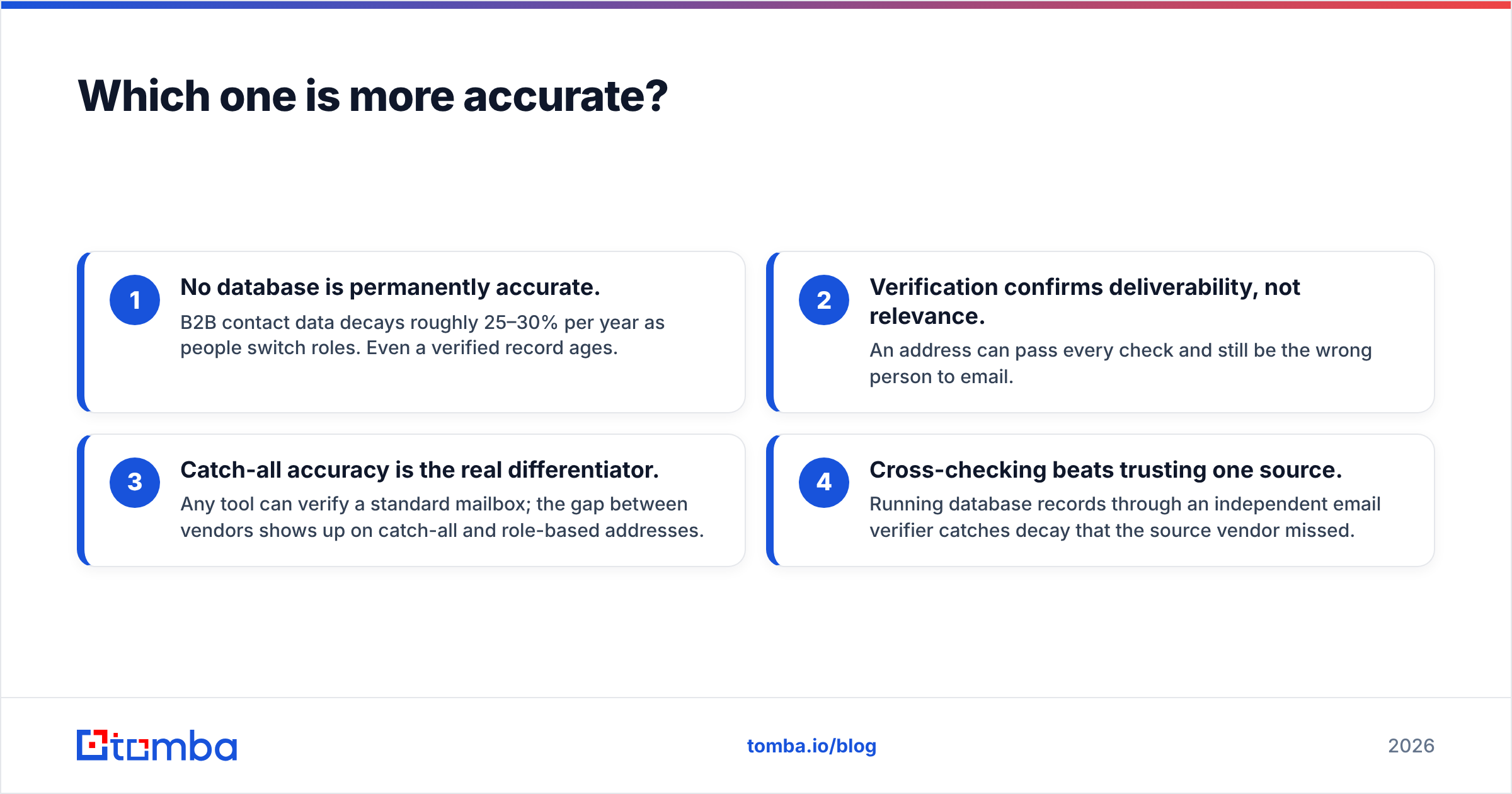Image resolution: width=1512 pixels, height=794 pixels.
Task: Click the blue accent bar of card 1
Action: 81,332
